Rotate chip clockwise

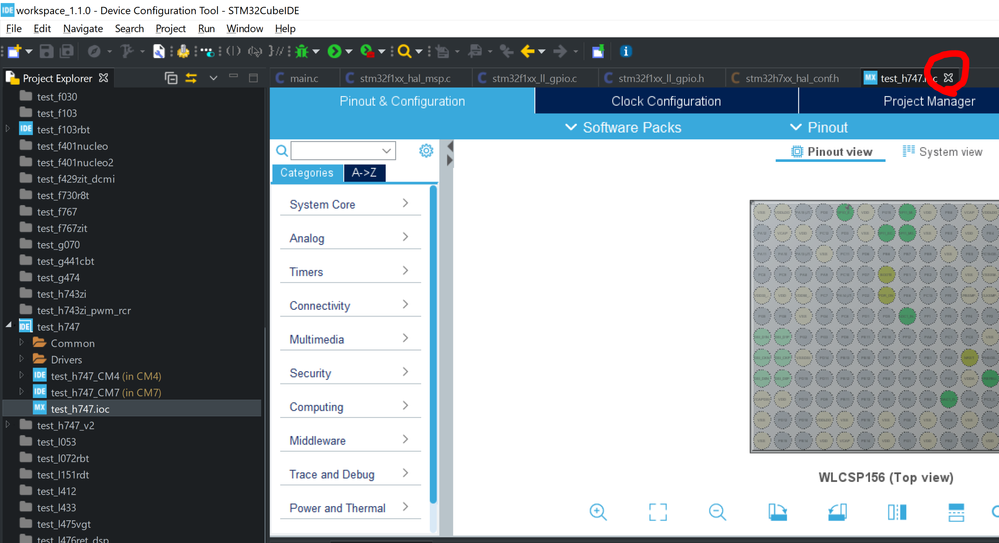777,512
